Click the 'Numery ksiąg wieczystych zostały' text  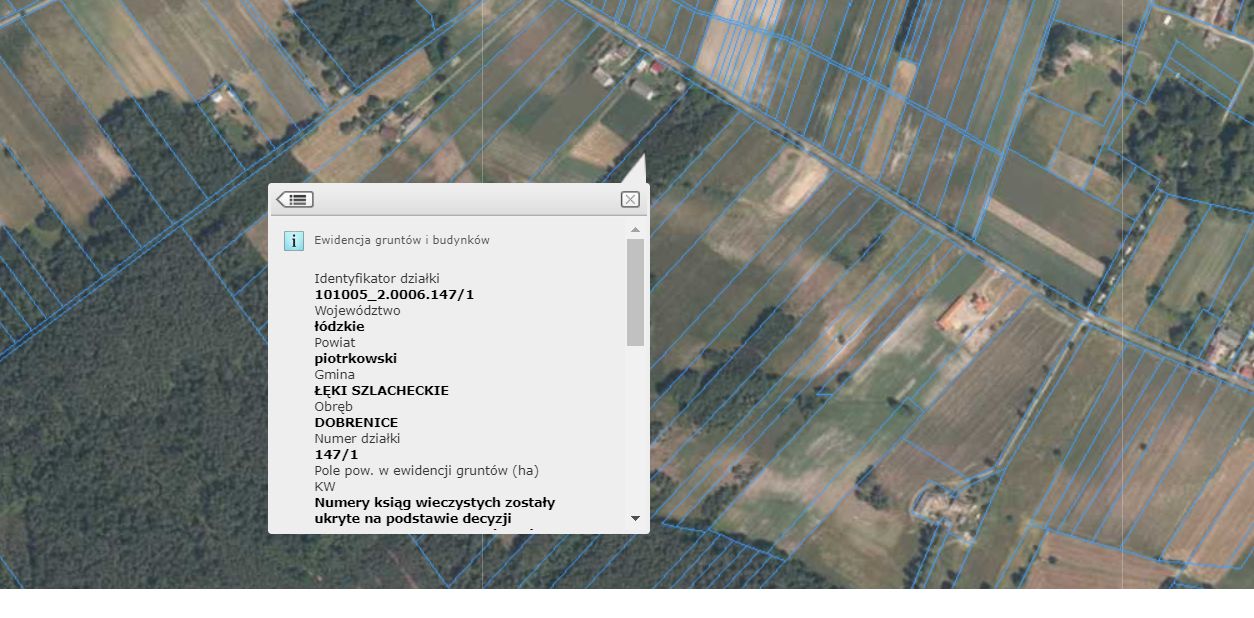click(x=435, y=502)
